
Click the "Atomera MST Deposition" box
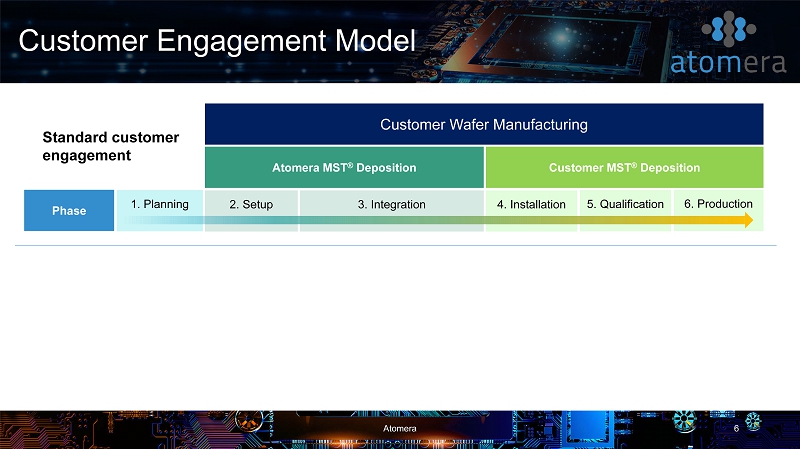pyautogui.click(x=344, y=167)
